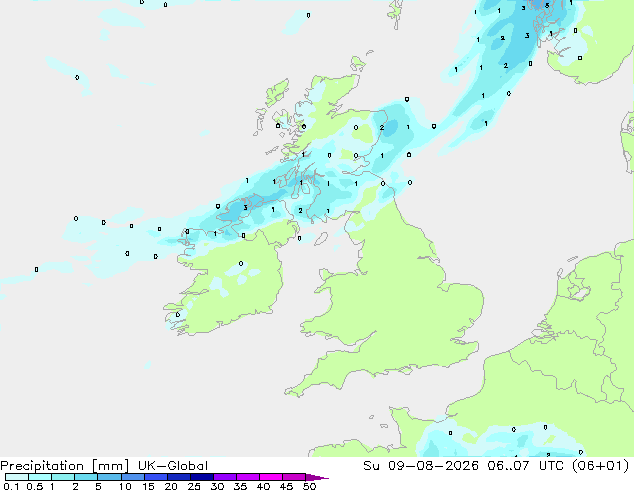Click the '25' legend label
Viewport: 634px width, 490px height.
194,486
